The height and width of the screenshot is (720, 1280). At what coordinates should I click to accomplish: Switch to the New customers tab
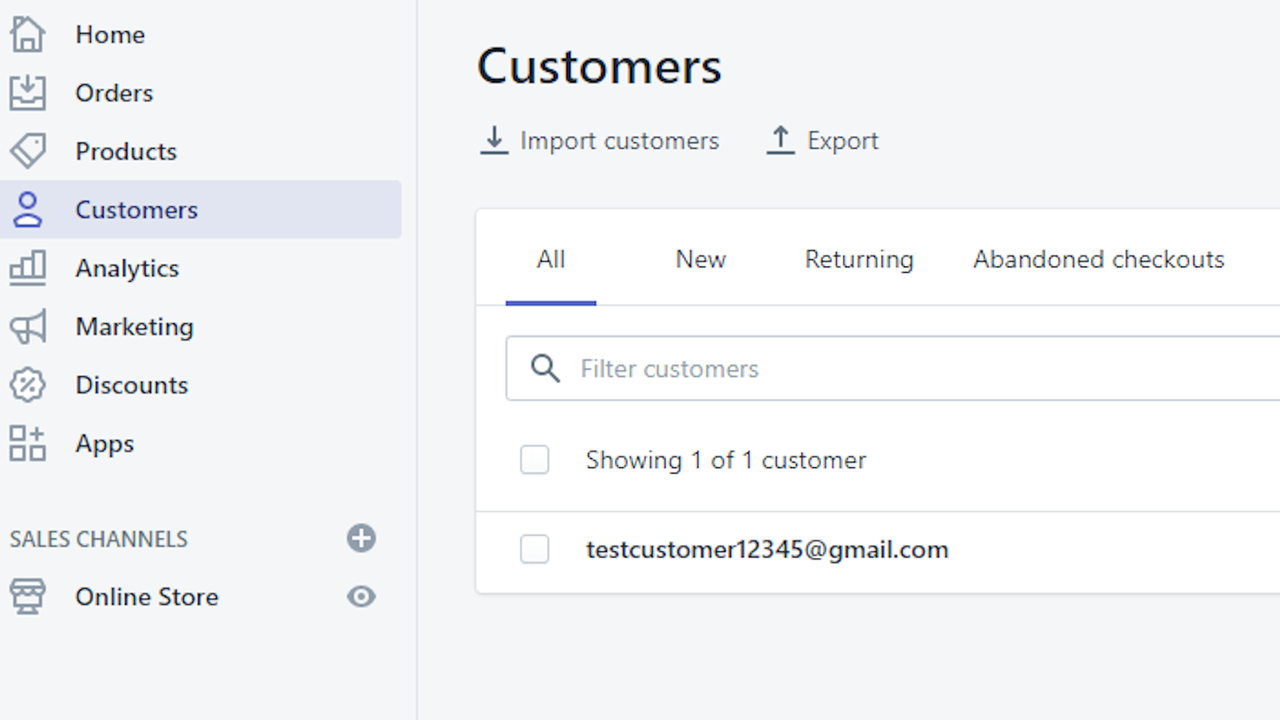point(700,259)
